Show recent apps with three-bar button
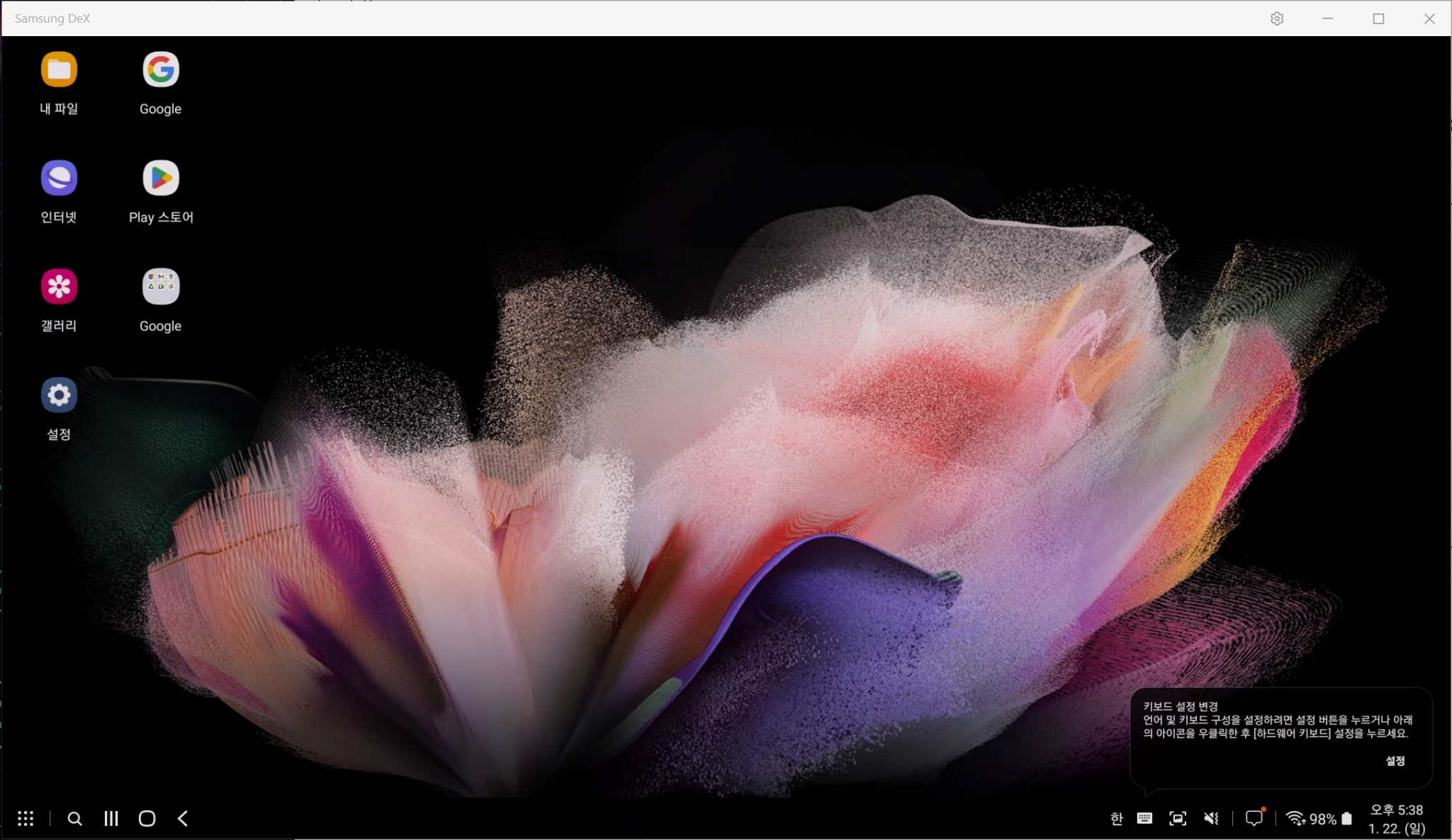Viewport: 1452px width, 840px height. click(x=111, y=819)
